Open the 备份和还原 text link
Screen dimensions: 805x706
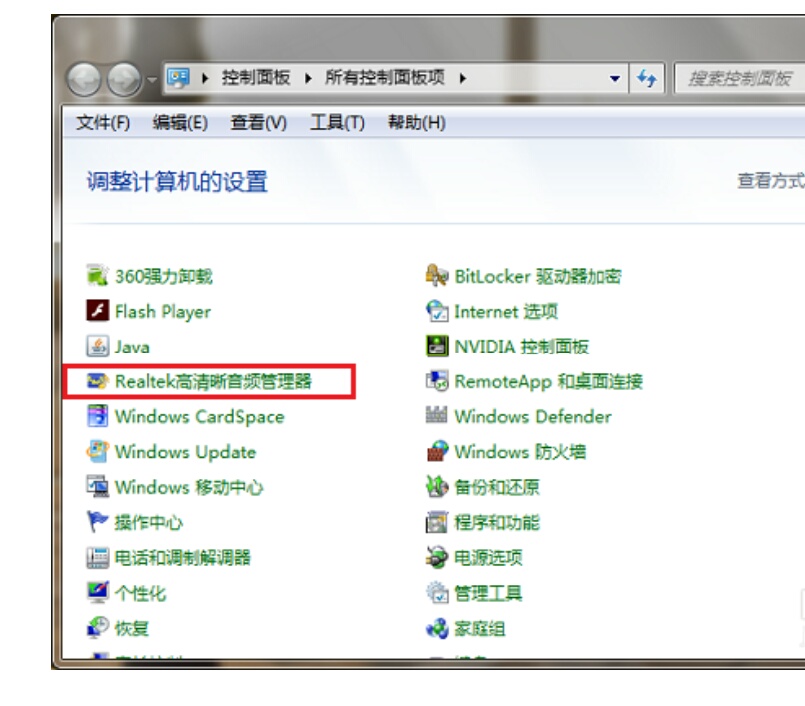(x=497, y=487)
